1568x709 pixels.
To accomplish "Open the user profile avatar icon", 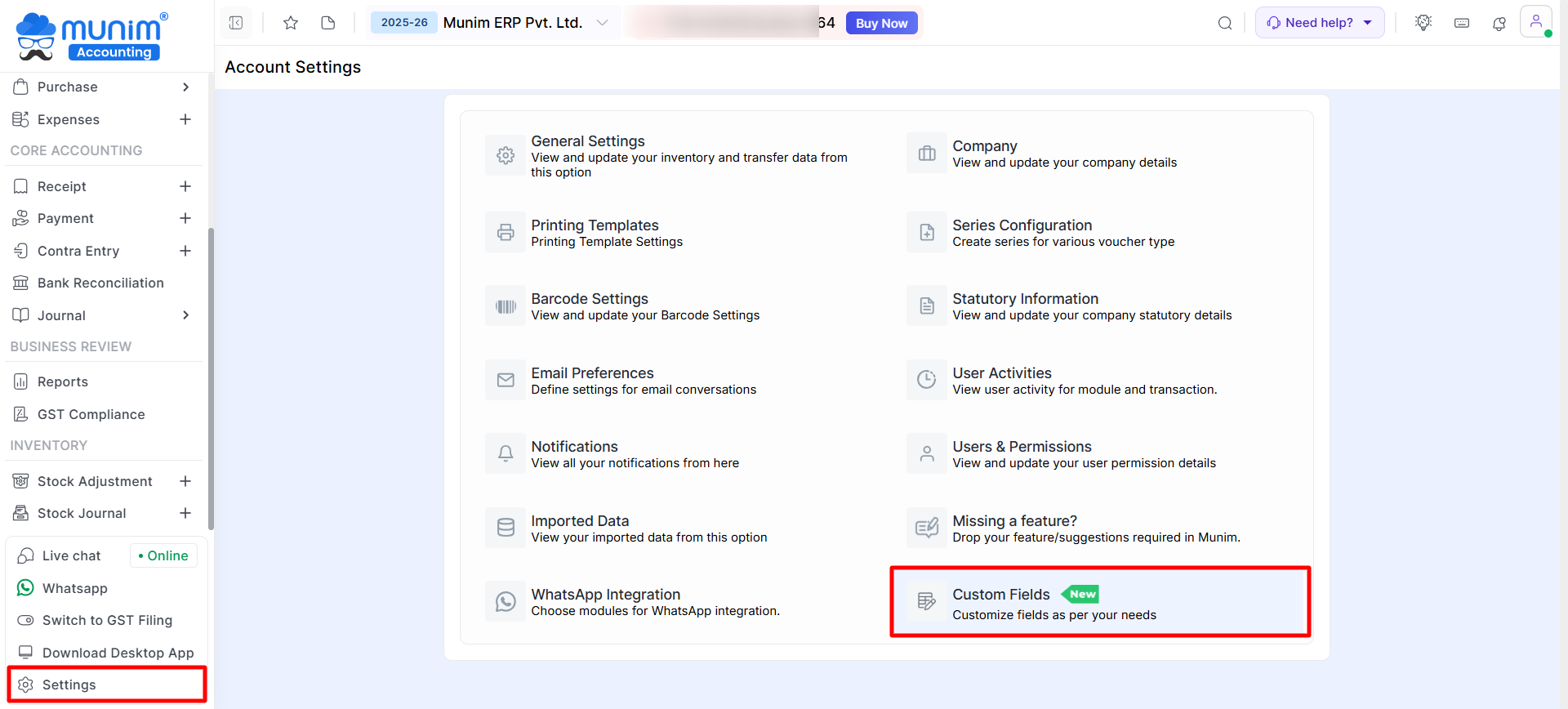I will 1535,22.
